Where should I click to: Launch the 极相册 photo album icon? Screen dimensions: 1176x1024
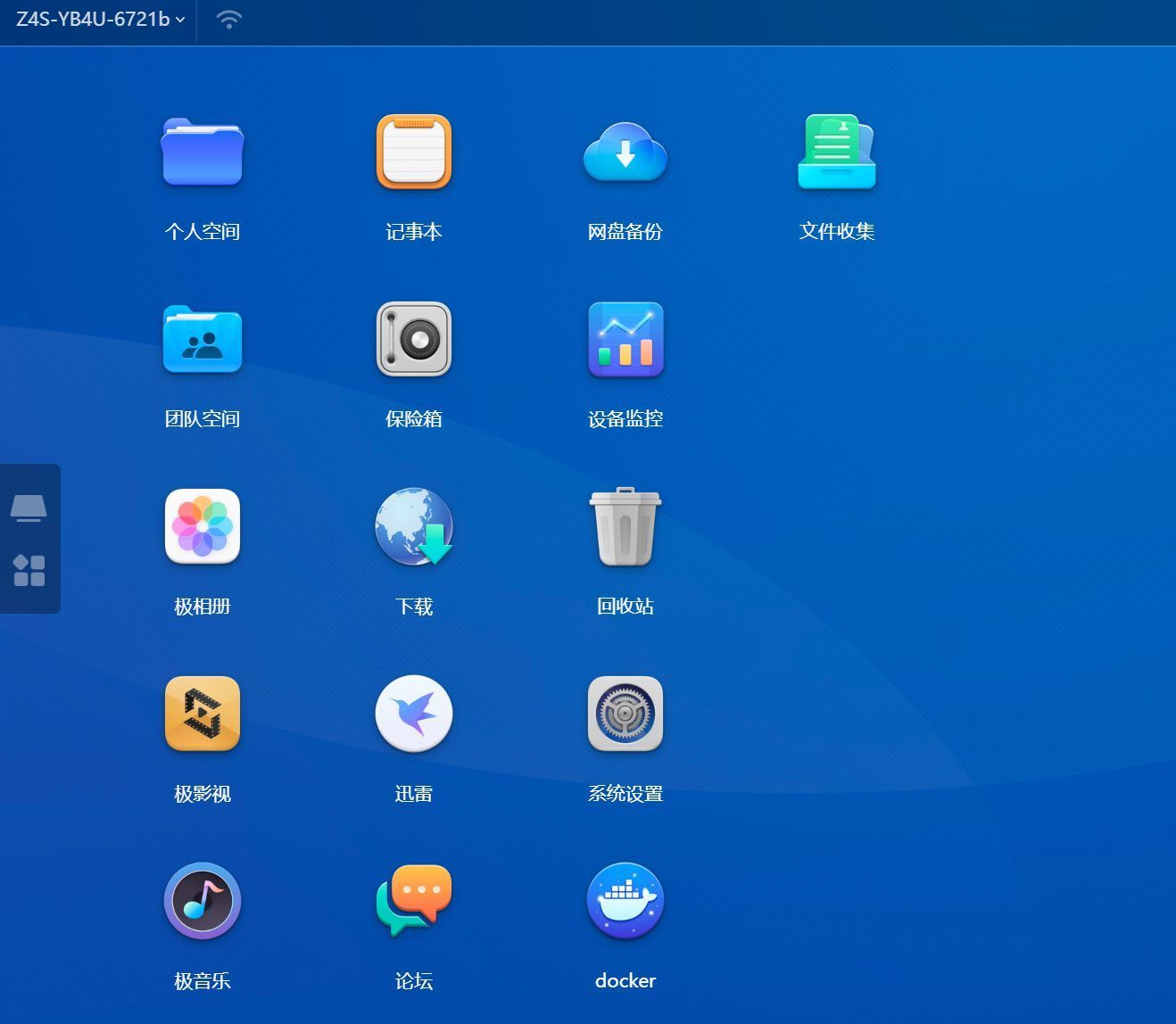click(203, 526)
